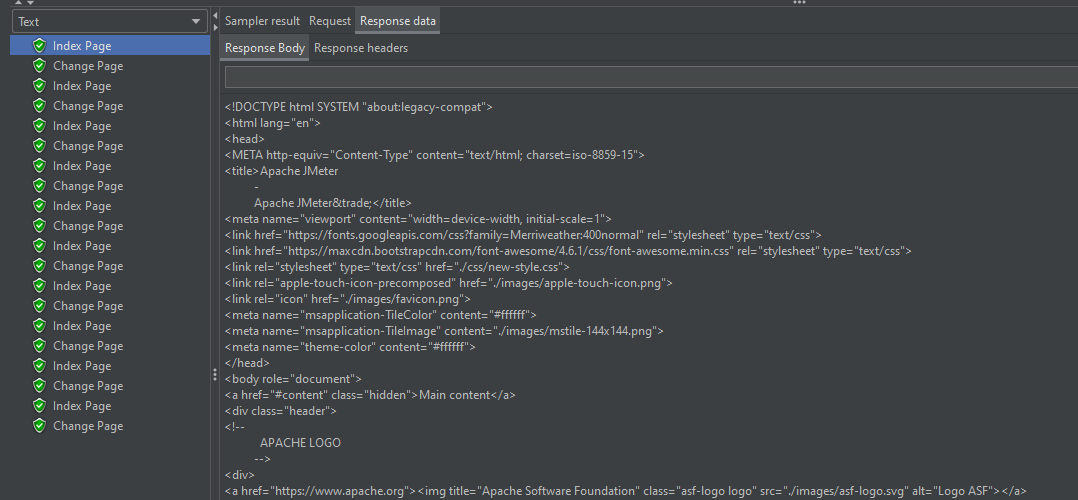This screenshot has width=1078, height=500.
Task: Click the last Index Page shield icon
Action: (x=39, y=406)
